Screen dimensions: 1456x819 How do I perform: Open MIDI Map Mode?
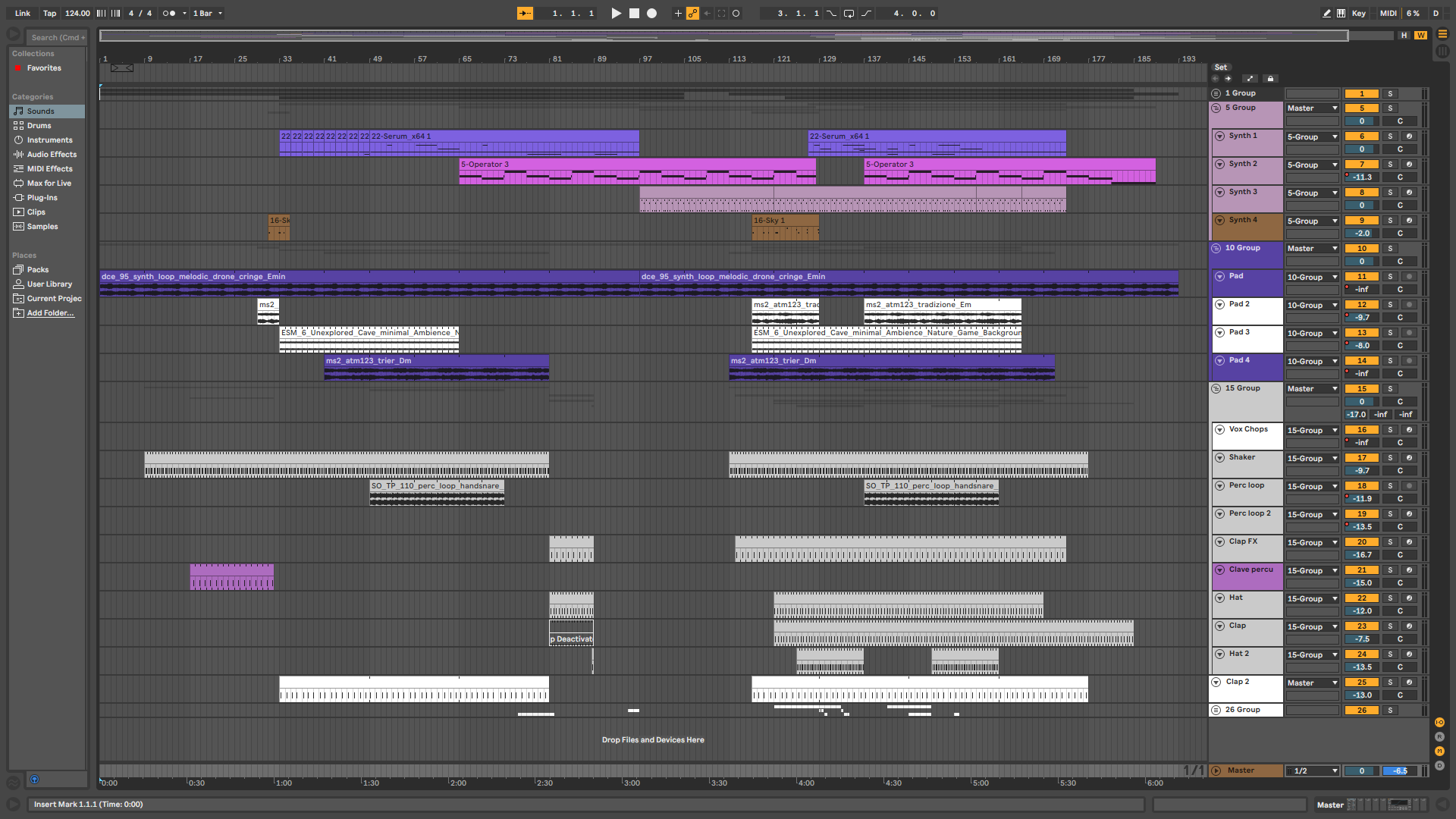[x=1389, y=13]
